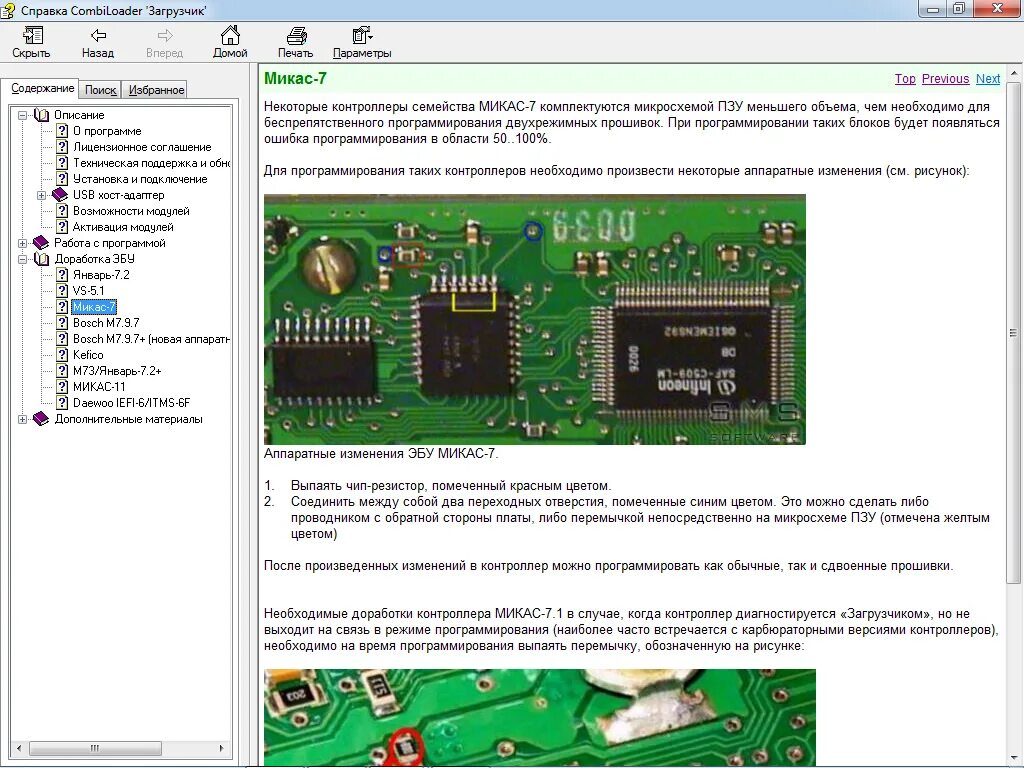Expand the Работа с программой node
1024x768 pixels.
point(22,243)
